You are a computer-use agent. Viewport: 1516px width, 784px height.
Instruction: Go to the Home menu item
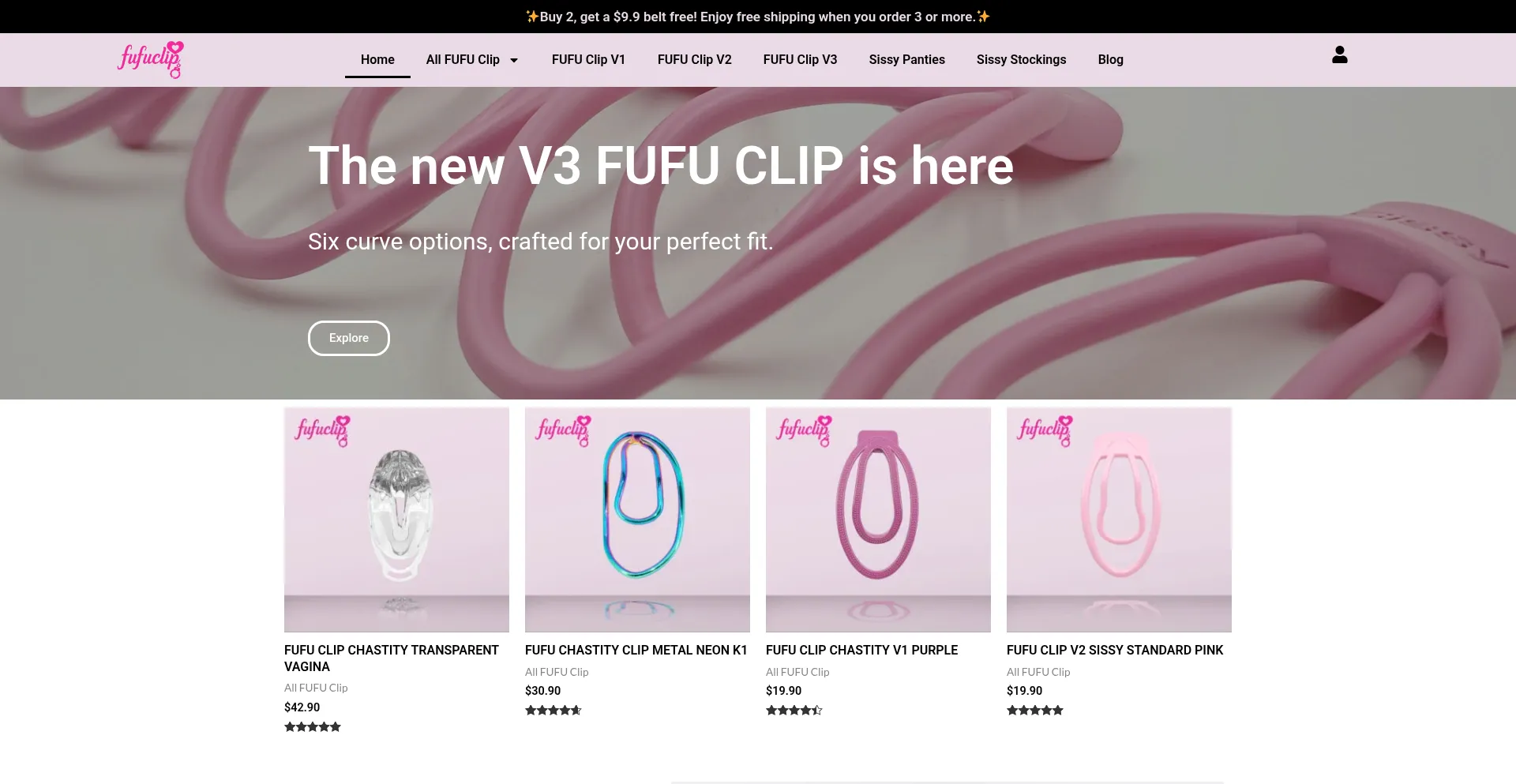point(377,59)
